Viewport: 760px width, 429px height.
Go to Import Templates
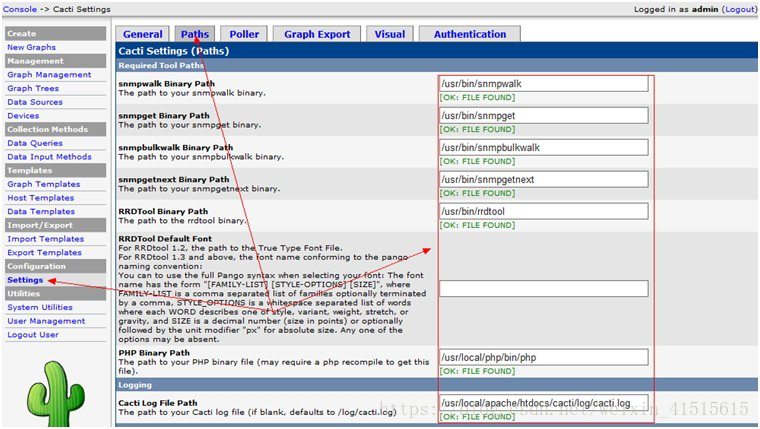coord(46,239)
